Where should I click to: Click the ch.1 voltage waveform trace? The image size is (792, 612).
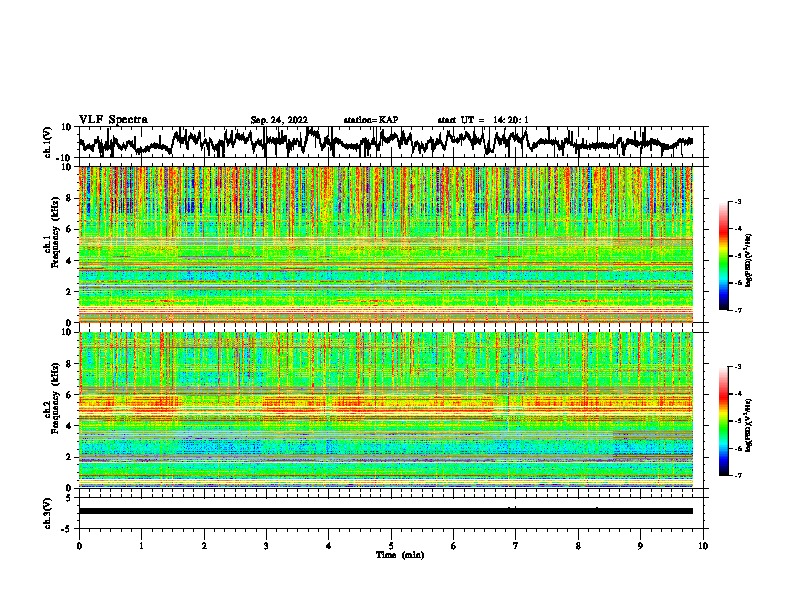click(385, 142)
